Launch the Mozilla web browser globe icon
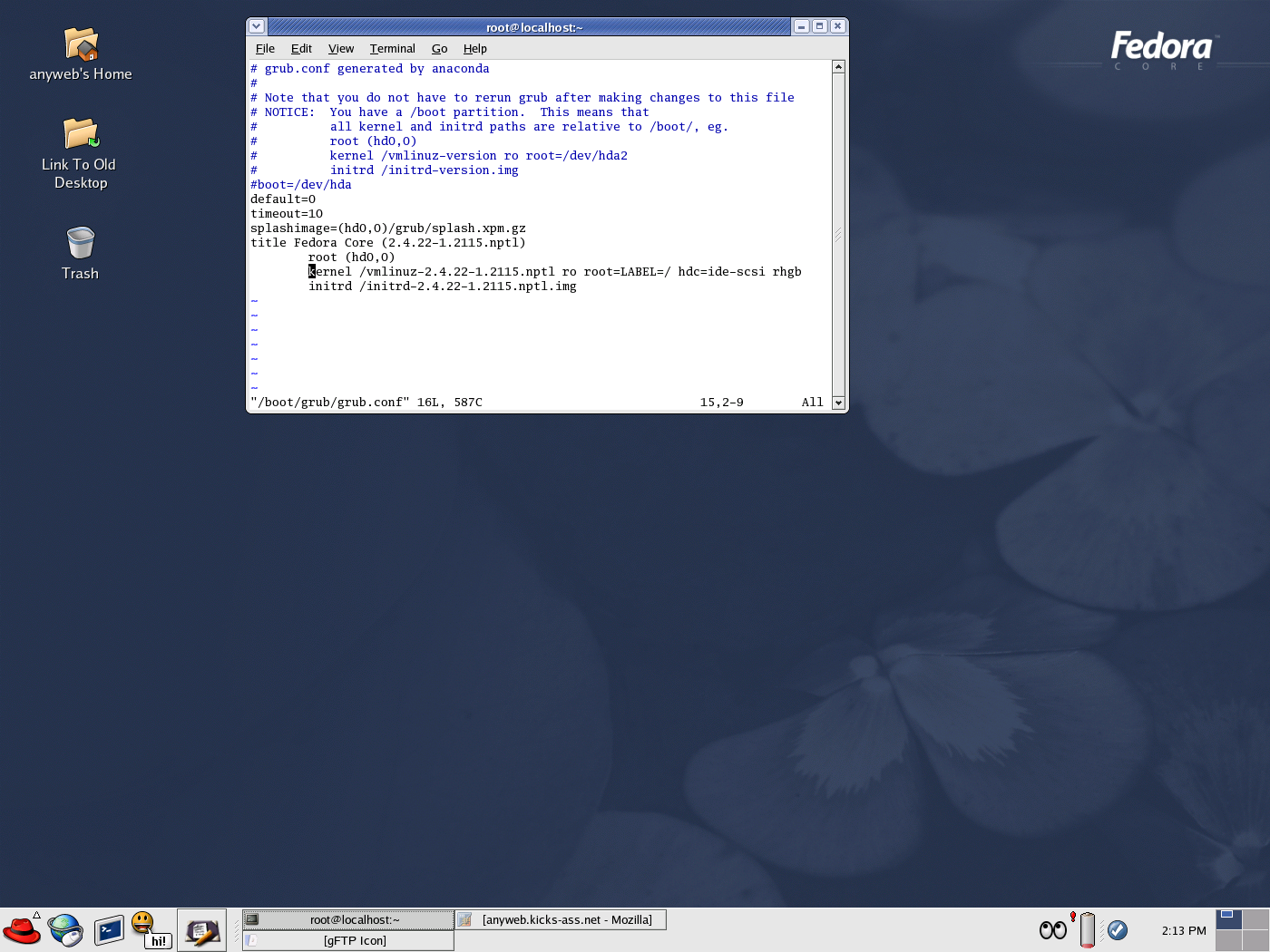 (65, 930)
